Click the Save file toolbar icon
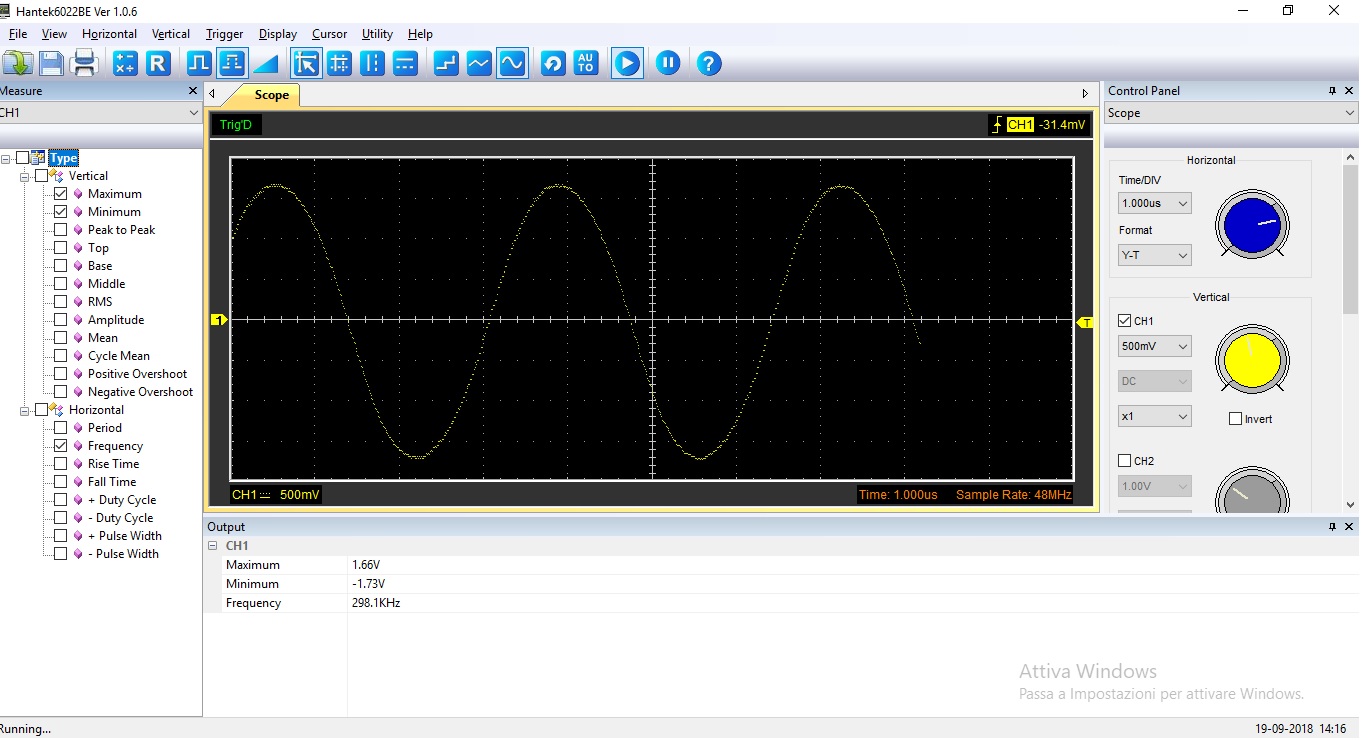Screen dimensions: 1365x740 tap(51, 64)
